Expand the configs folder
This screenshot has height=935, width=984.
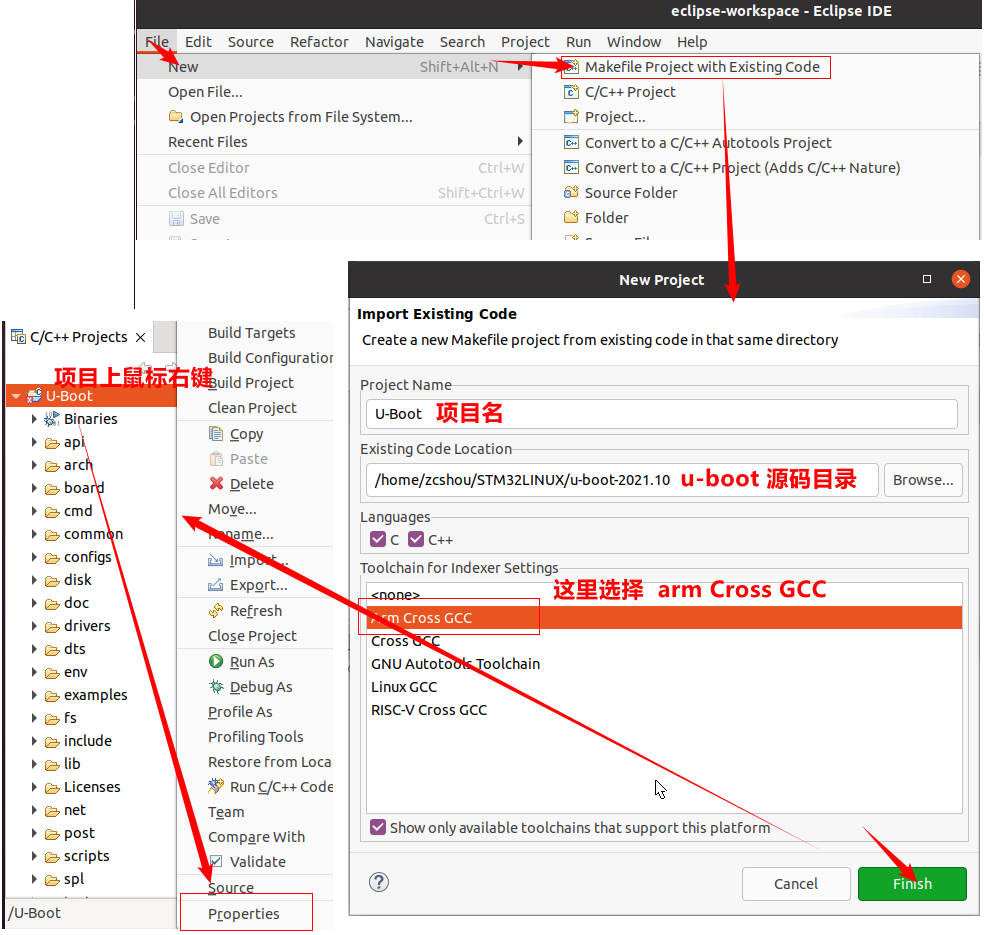(34, 557)
